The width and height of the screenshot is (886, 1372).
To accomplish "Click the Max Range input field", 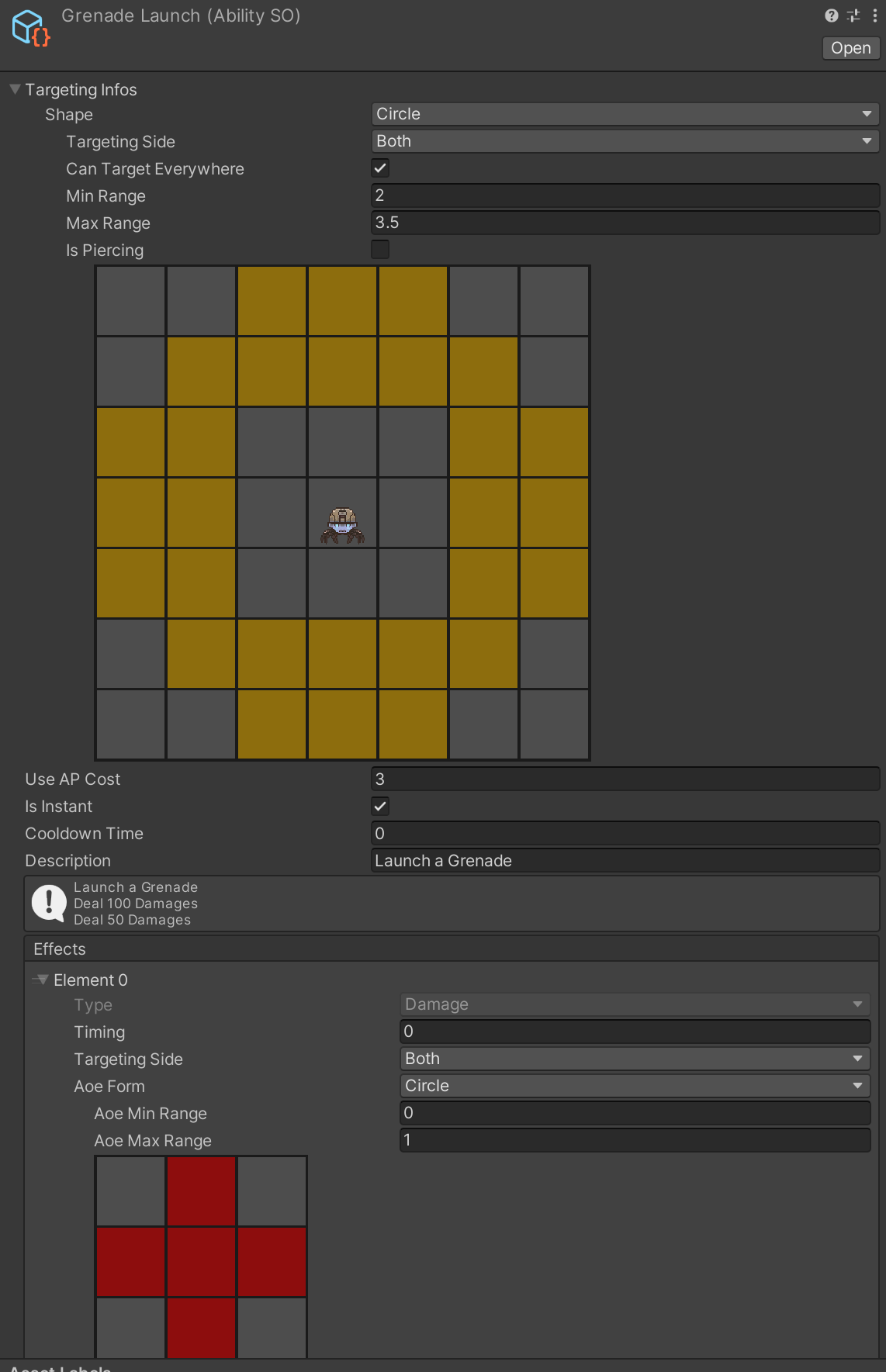I will coord(625,223).
